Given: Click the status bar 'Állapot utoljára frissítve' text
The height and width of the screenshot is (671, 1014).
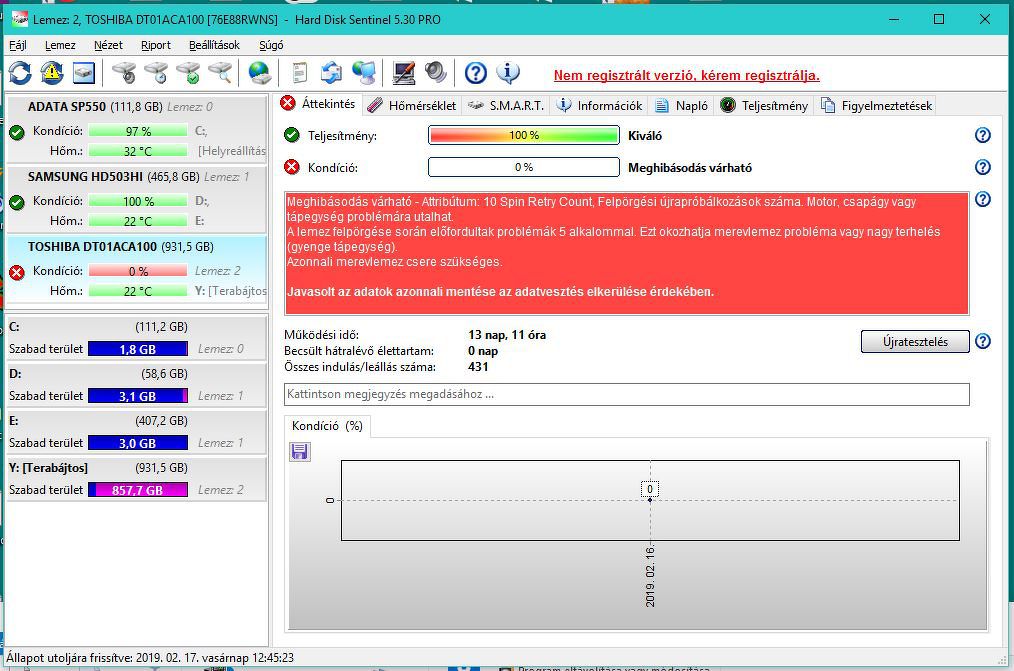Looking at the screenshot, I should tap(150, 657).
